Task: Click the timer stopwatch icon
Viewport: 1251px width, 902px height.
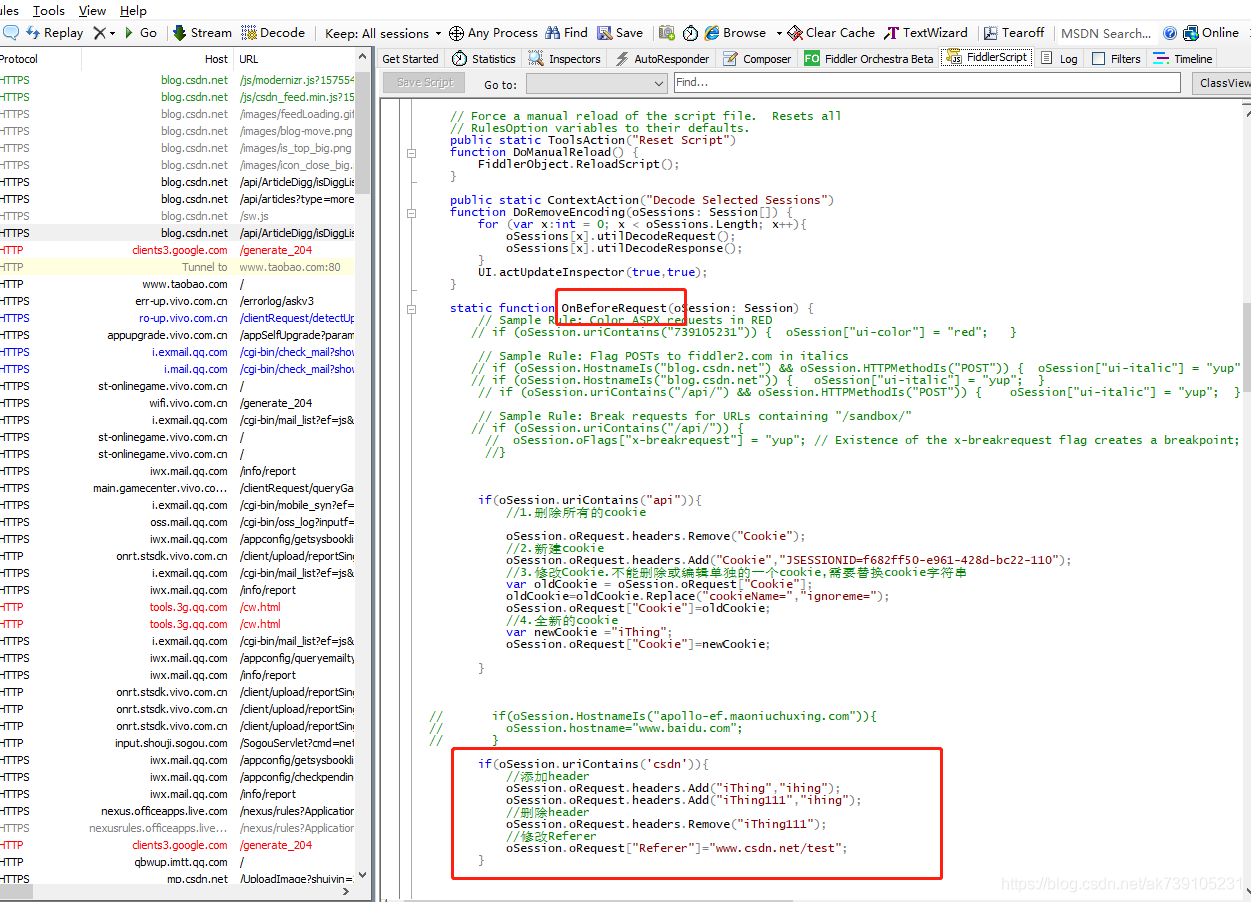Action: click(x=690, y=33)
